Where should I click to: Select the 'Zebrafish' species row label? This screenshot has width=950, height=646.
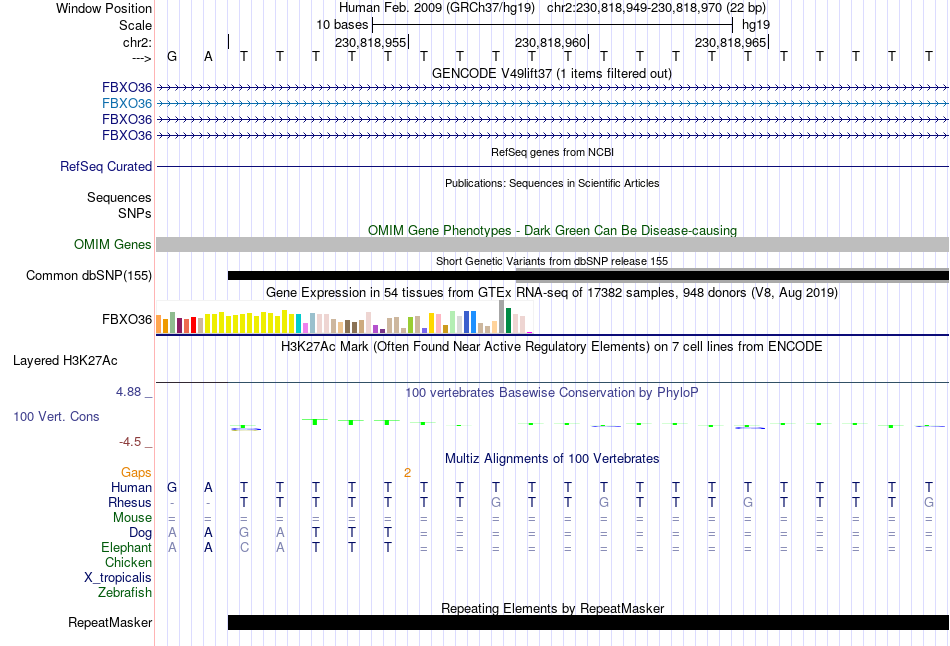(125, 592)
